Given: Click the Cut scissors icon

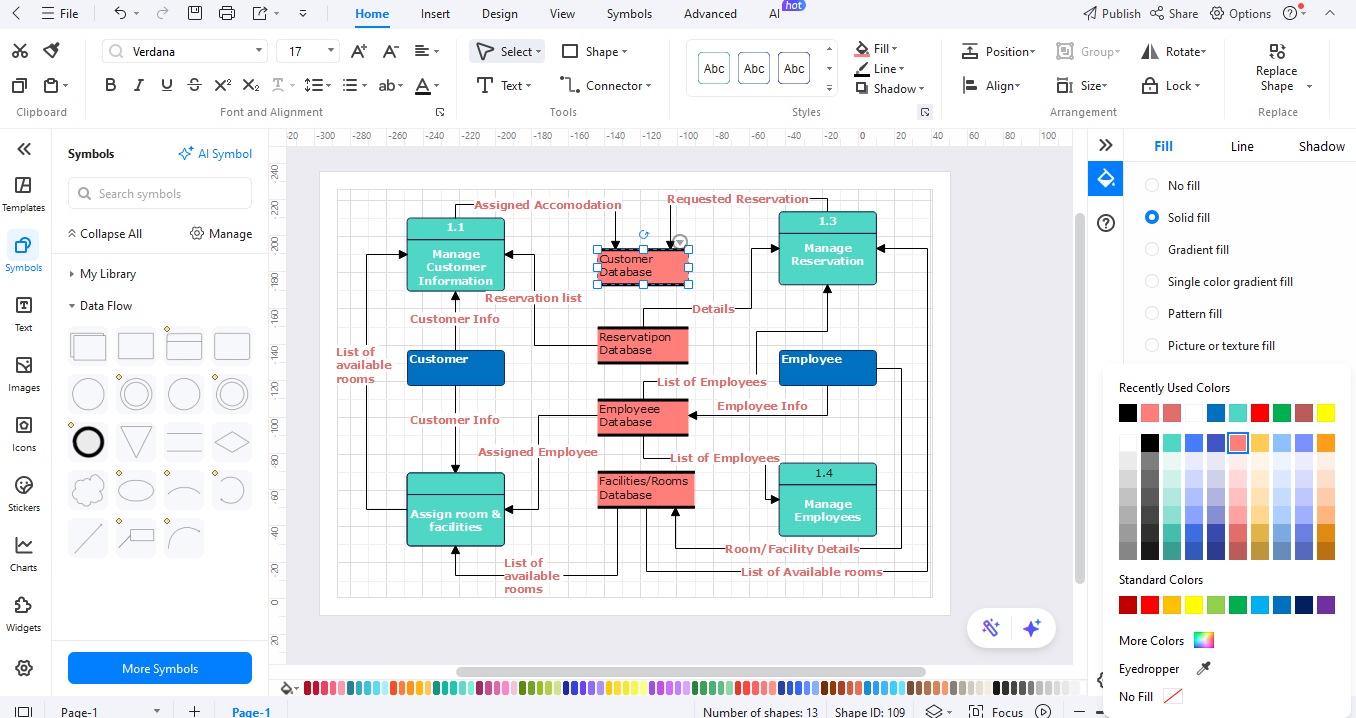Looking at the screenshot, I should coord(20,51).
